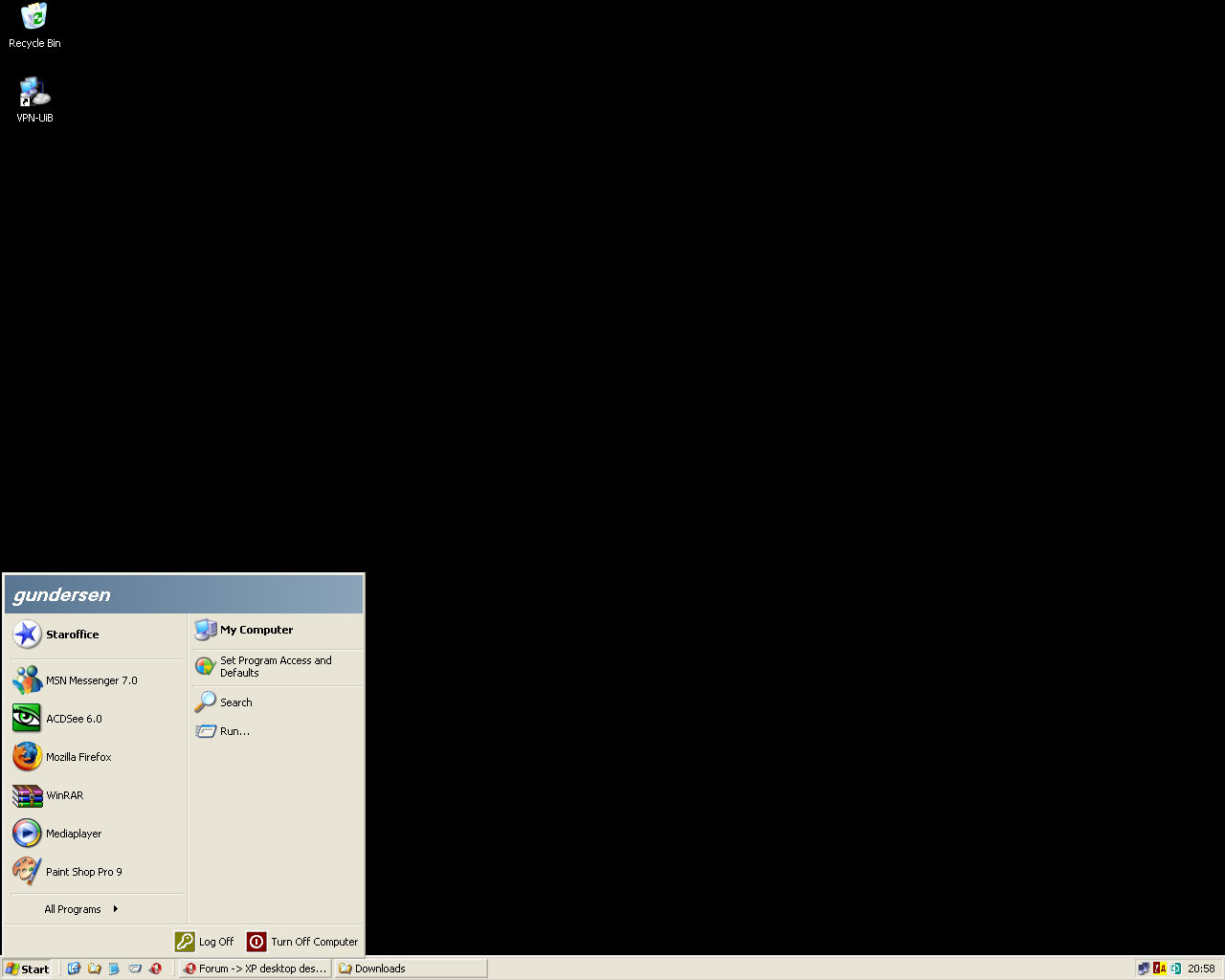
Task: Select the VPN-UiB desktop shortcut
Action: click(34, 100)
